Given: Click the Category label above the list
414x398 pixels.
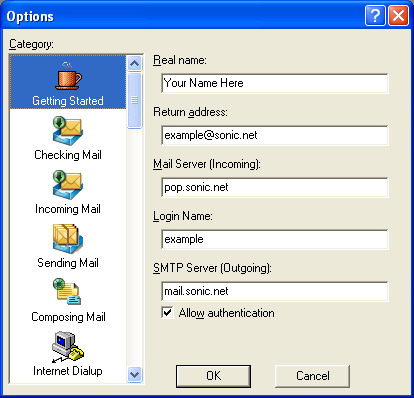Looking at the screenshot, I should pos(31,44).
